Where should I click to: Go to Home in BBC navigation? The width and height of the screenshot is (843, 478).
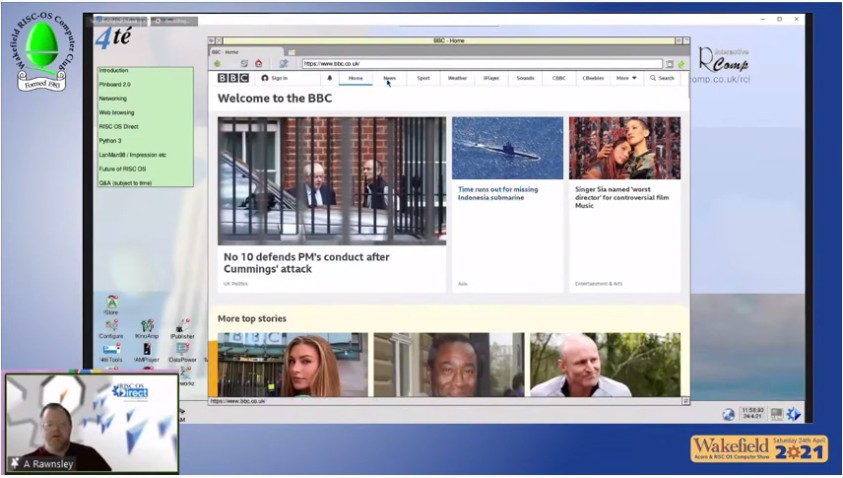(355, 78)
